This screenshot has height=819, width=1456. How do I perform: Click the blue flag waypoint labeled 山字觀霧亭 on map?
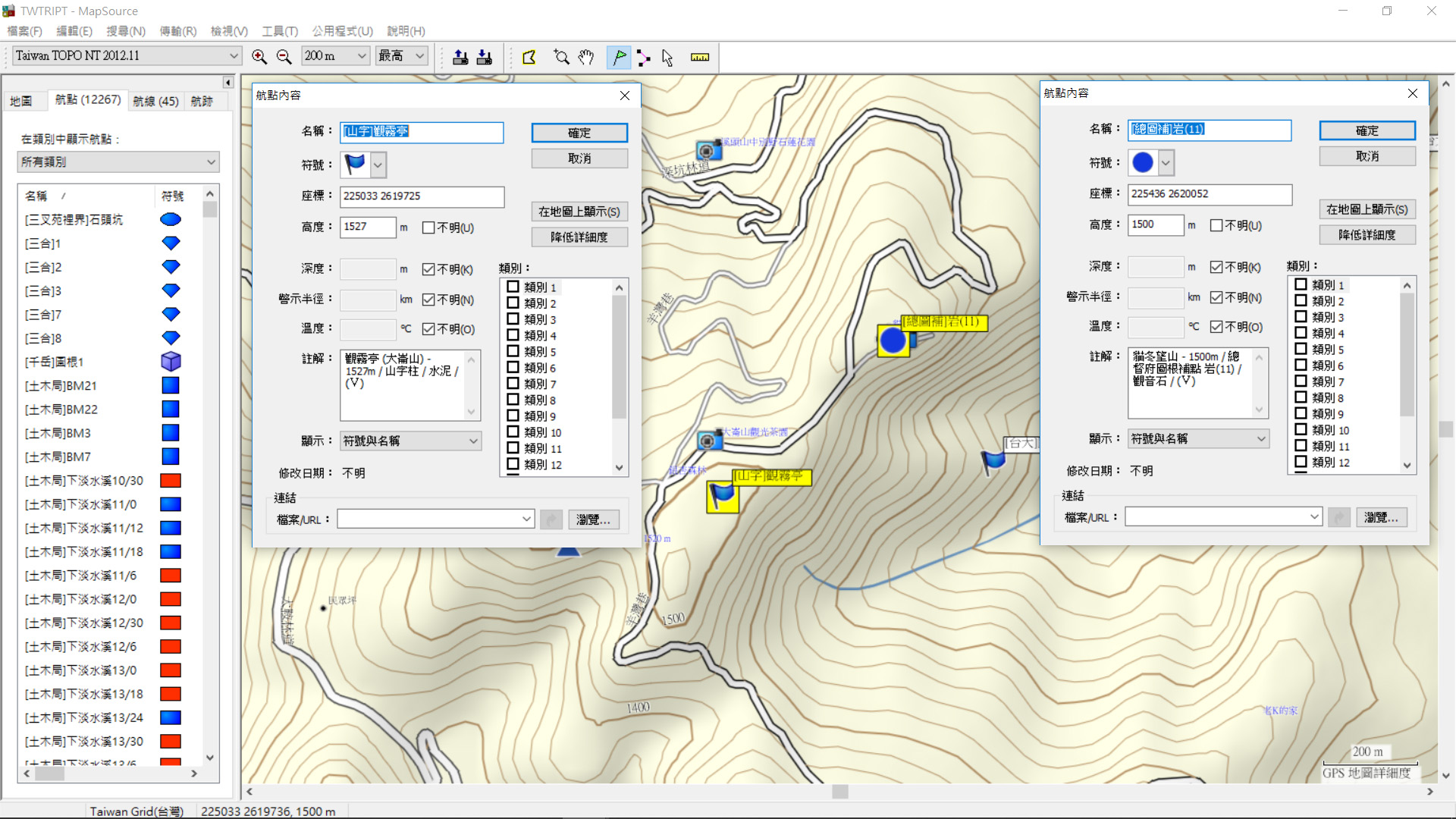coord(722,497)
